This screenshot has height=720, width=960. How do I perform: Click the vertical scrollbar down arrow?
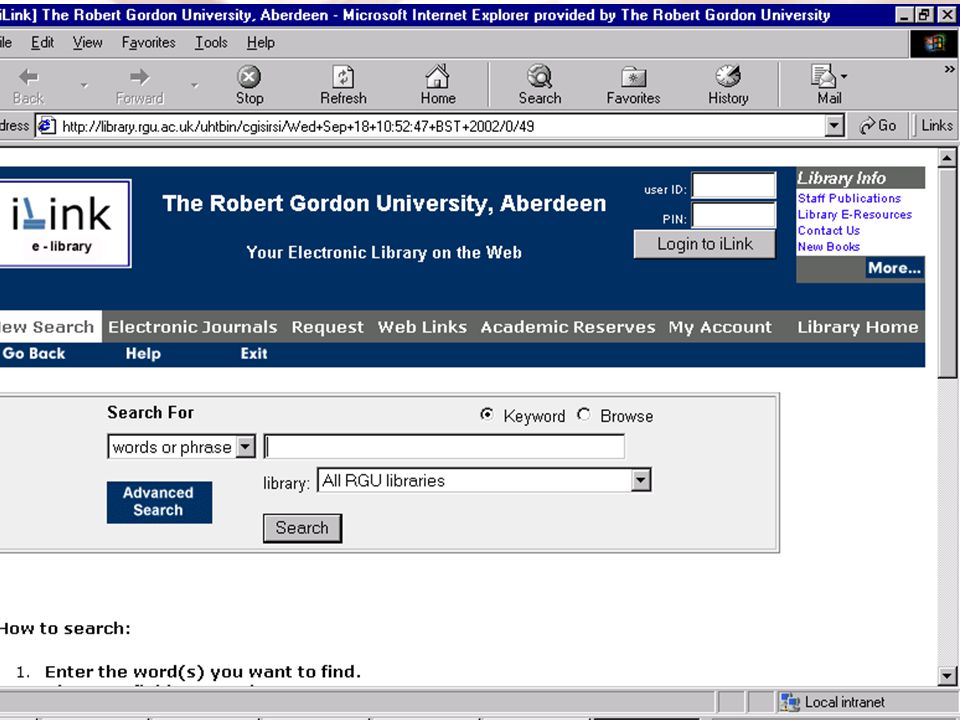tap(947, 676)
